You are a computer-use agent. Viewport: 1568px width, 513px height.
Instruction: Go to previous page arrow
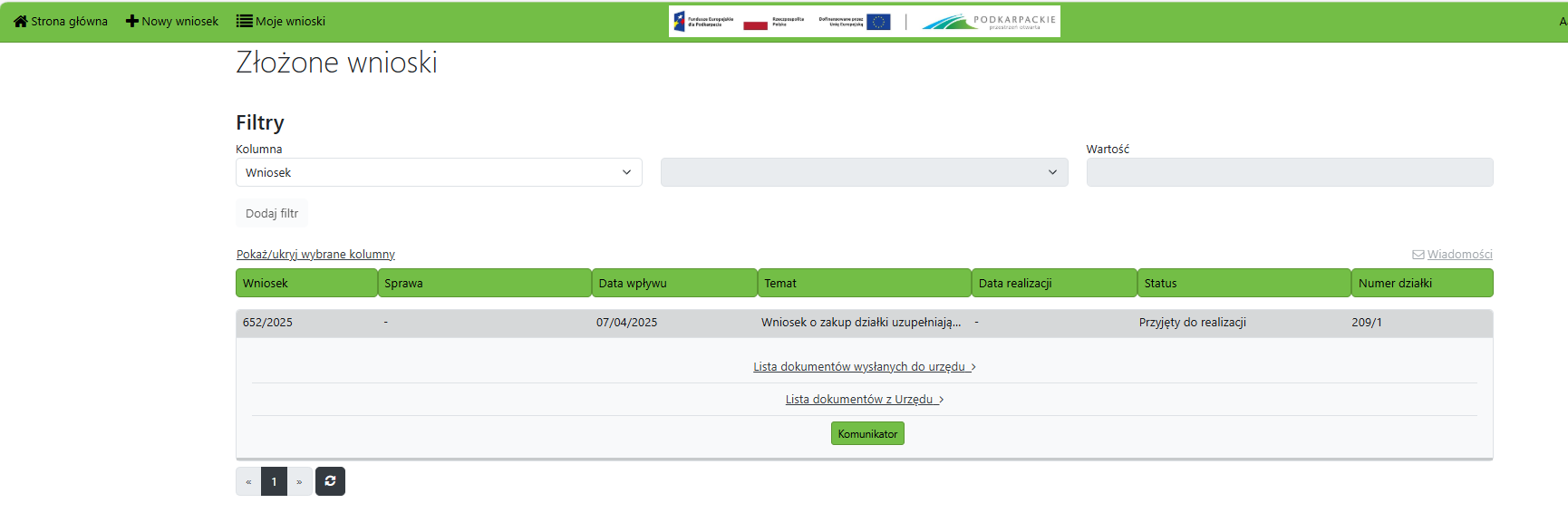point(248,481)
